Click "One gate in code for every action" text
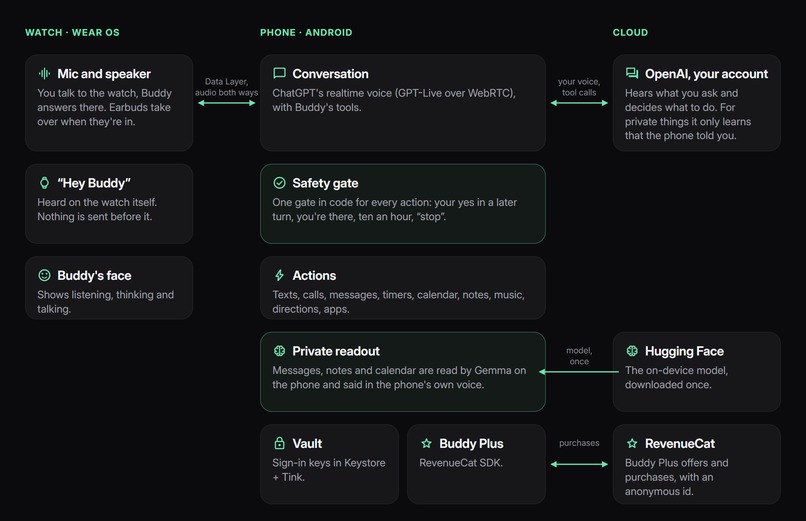The width and height of the screenshot is (806, 521). (394, 210)
